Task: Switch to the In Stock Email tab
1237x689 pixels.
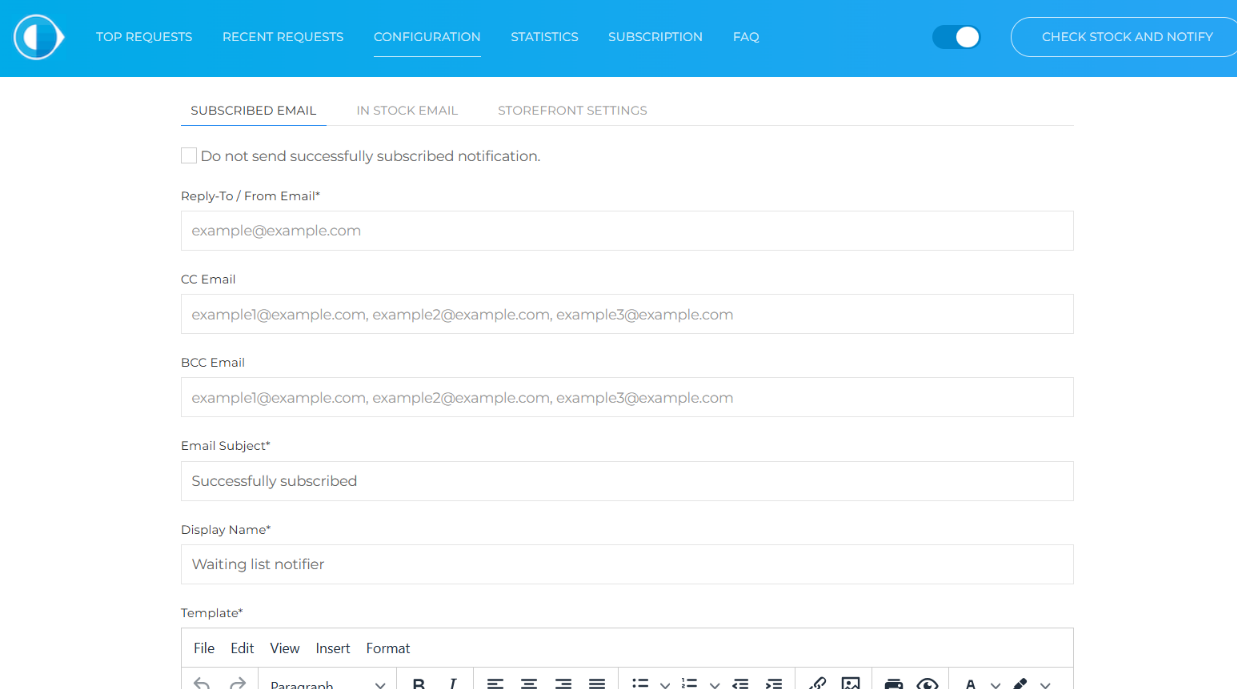Action: [x=407, y=111]
